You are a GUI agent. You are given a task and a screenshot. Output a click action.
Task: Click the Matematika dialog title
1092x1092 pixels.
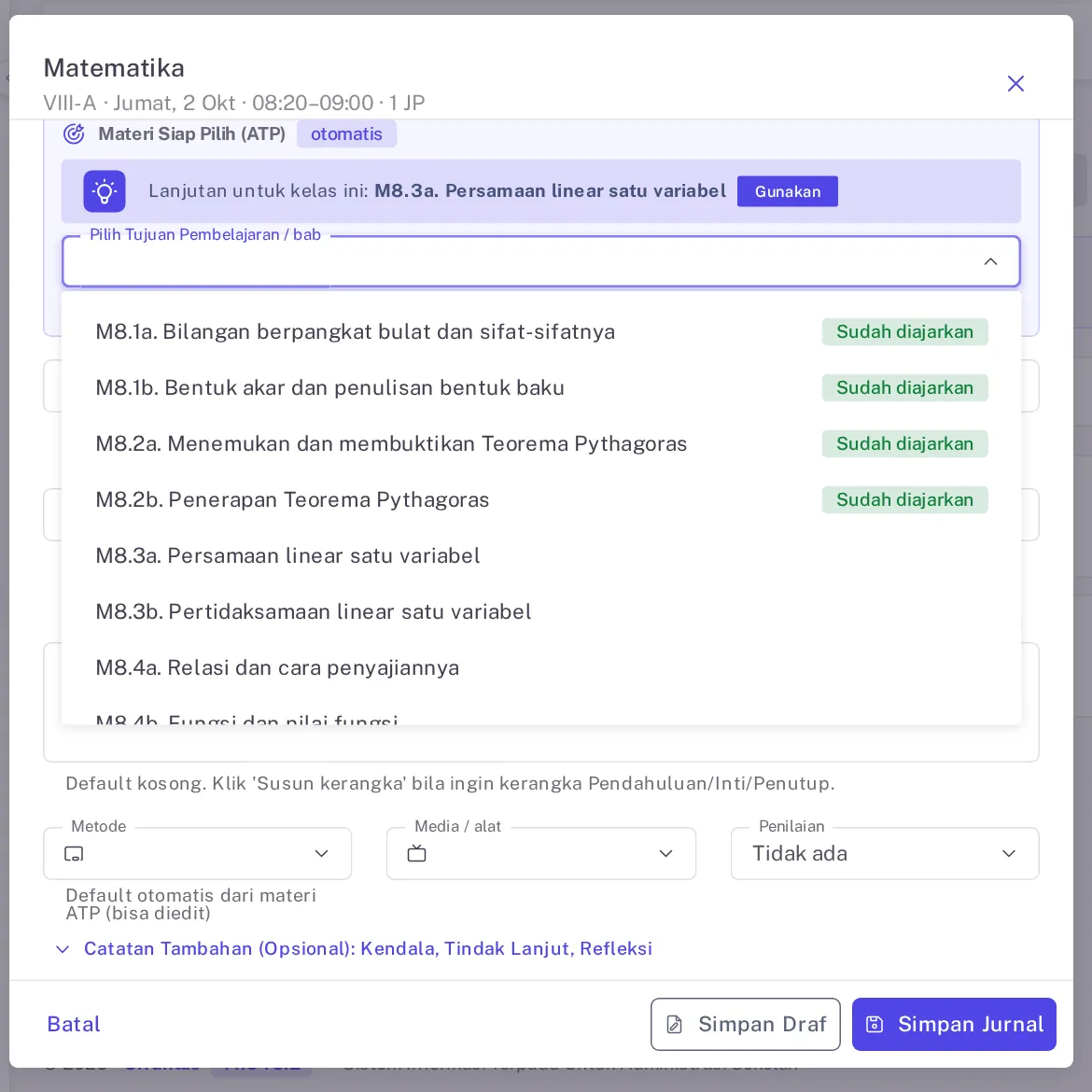[114, 68]
